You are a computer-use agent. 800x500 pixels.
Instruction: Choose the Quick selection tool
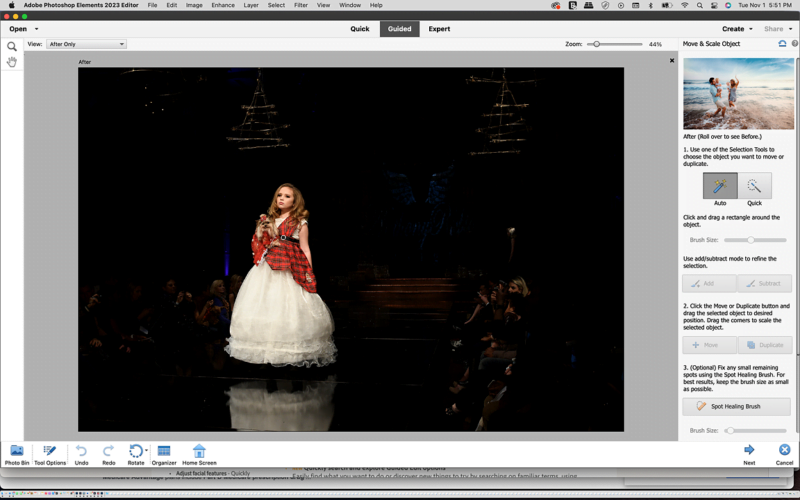pos(754,187)
